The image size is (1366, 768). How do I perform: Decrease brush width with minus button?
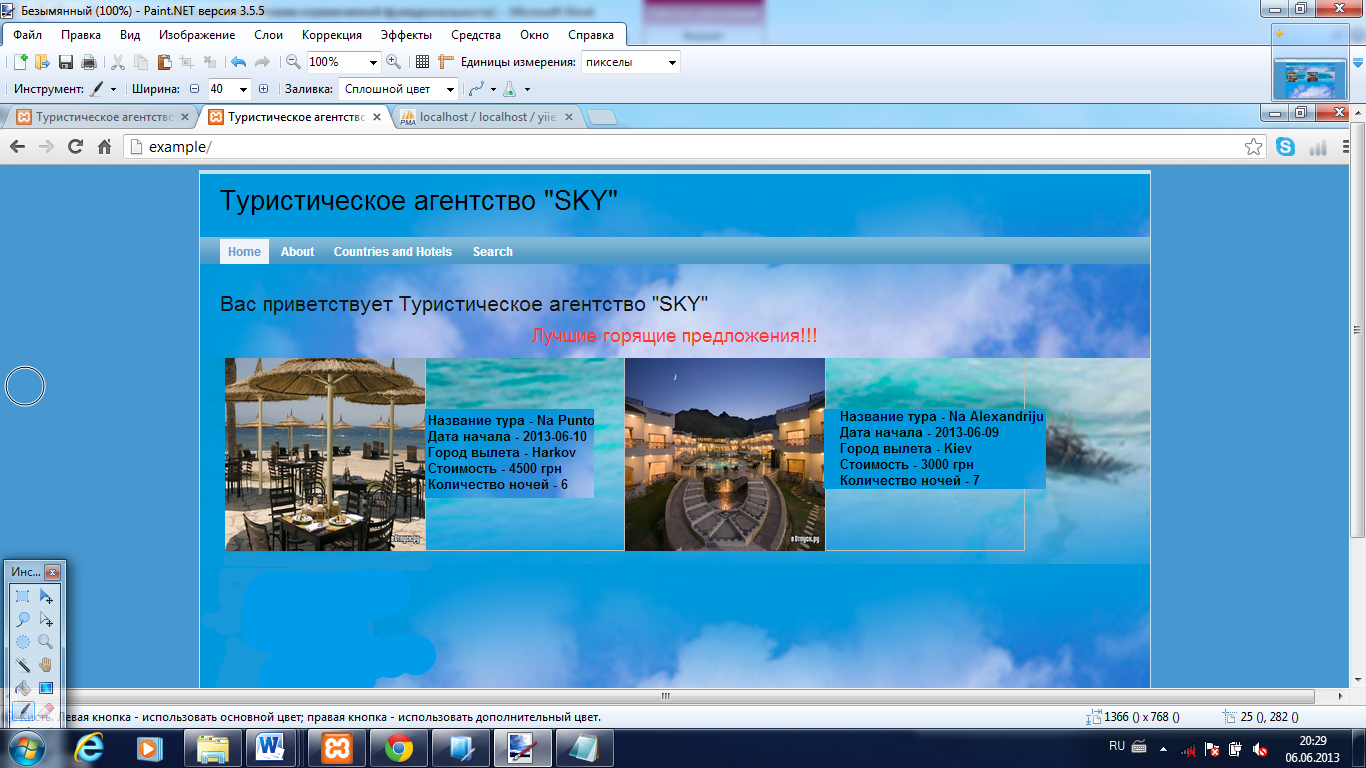(195, 89)
